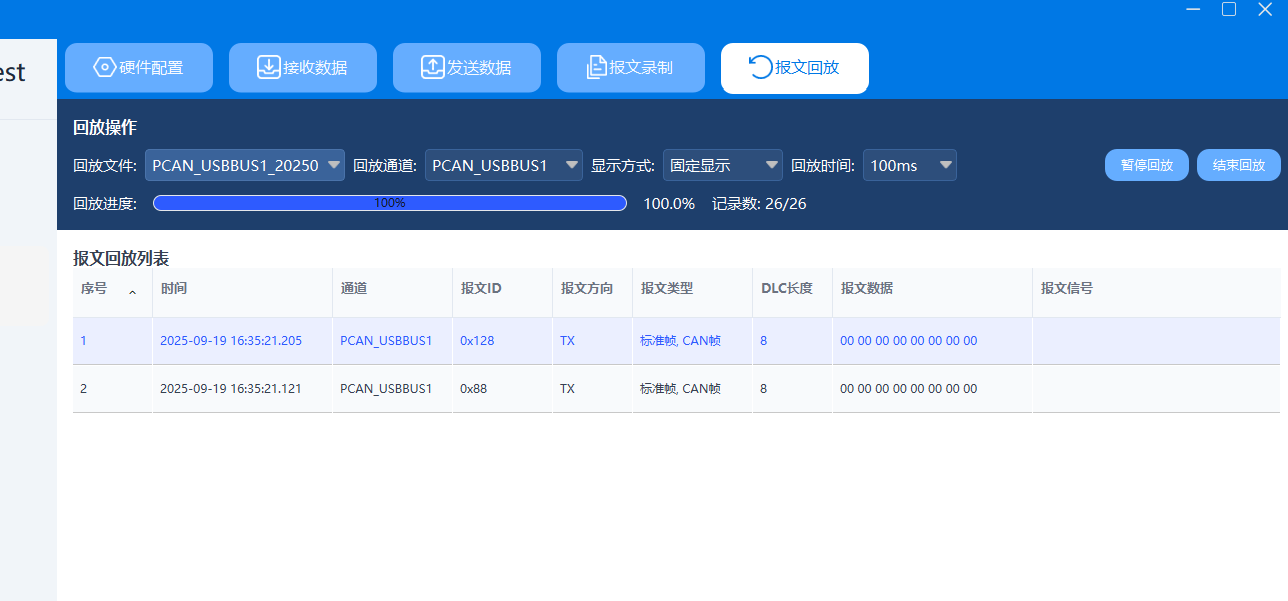Click the 报文ID column header
The width and height of the screenshot is (1288, 601).
click(480, 289)
